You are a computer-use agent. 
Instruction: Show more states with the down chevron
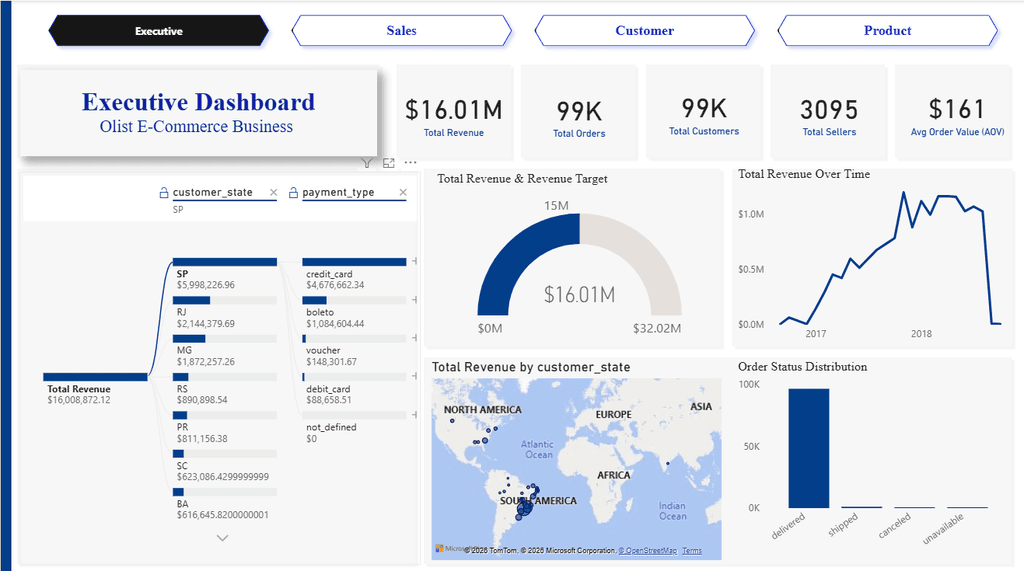click(223, 538)
